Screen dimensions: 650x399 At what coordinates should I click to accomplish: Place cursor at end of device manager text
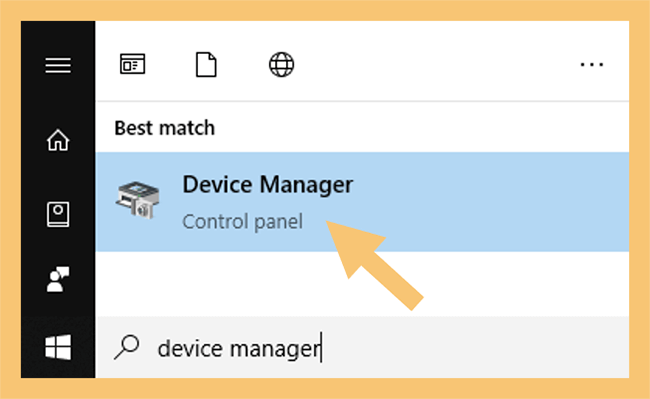pyautogui.click(x=321, y=348)
